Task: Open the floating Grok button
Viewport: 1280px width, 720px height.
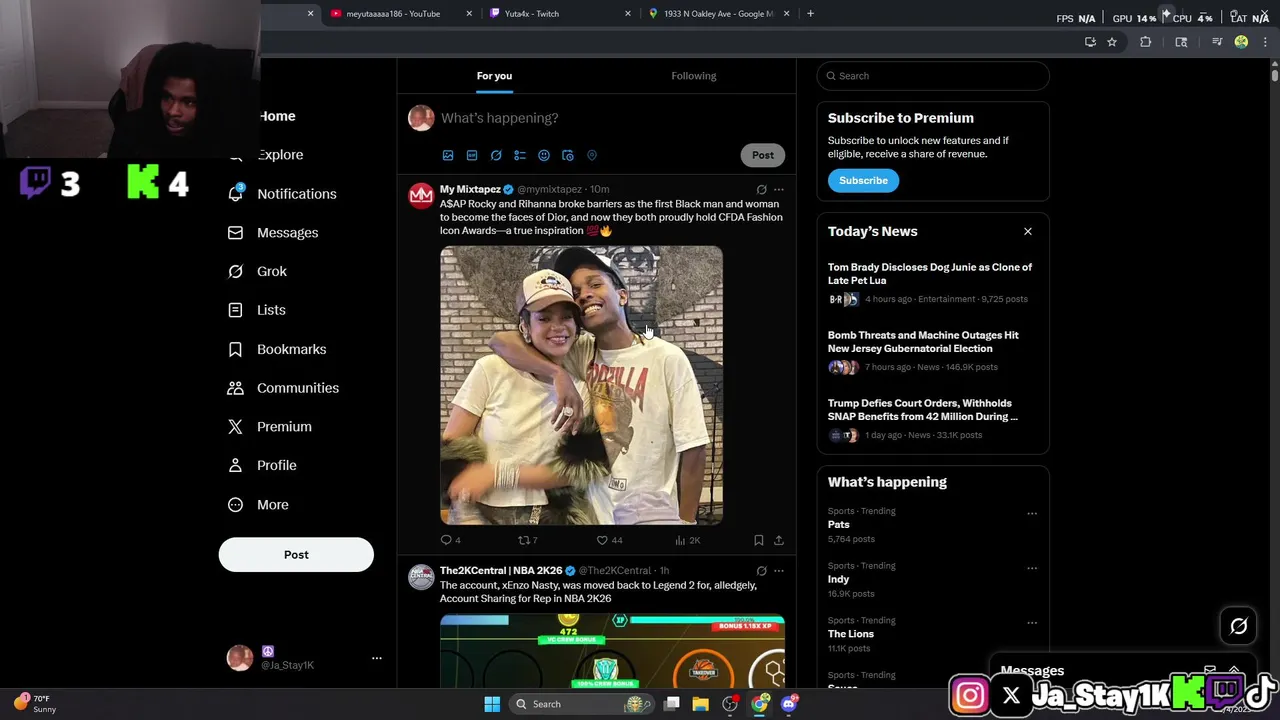Action: (x=1239, y=626)
